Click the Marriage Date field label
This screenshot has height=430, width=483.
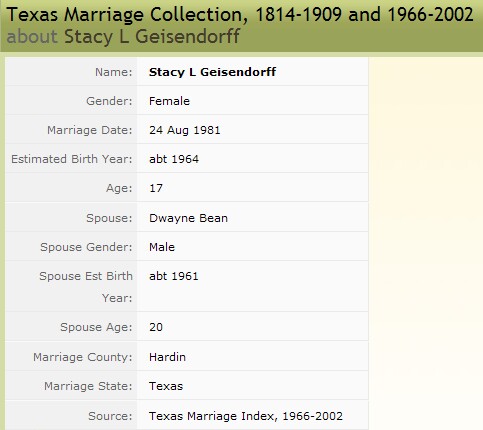point(90,130)
